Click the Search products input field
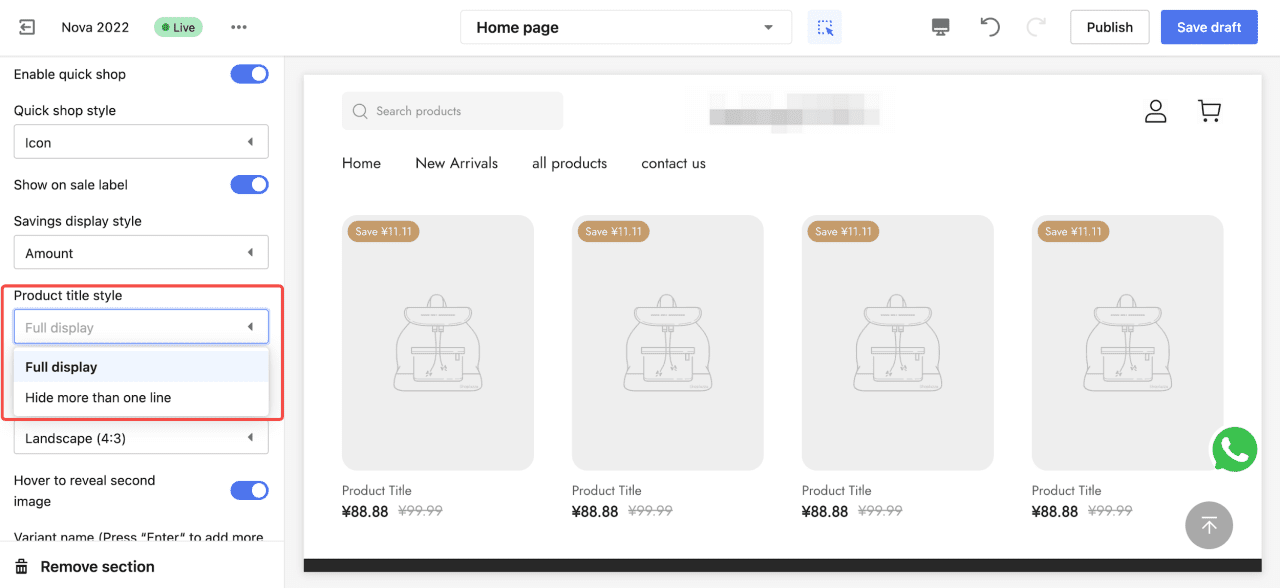This screenshot has height=588, width=1280. coord(452,111)
